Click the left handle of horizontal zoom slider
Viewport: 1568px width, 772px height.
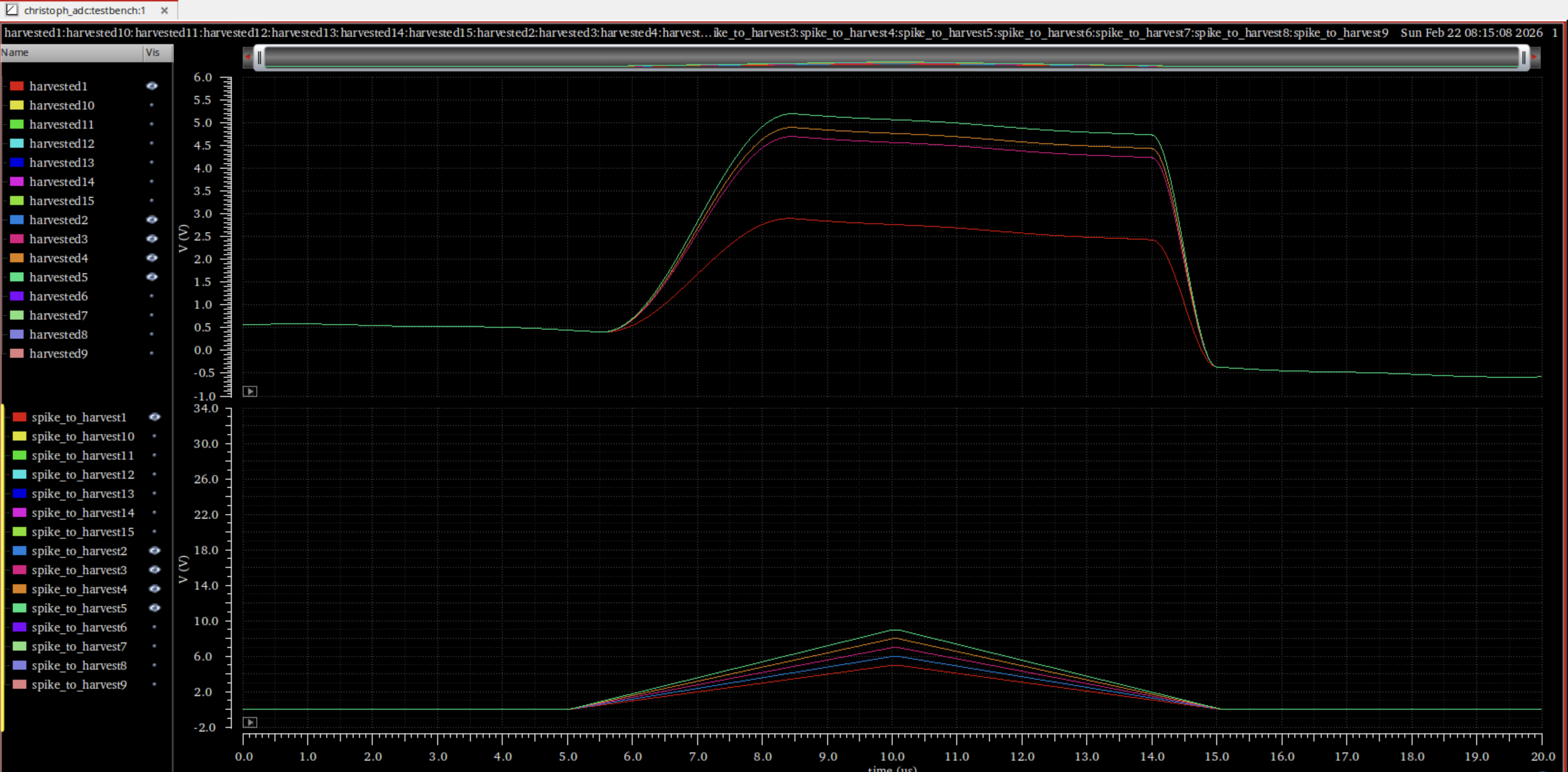(x=260, y=57)
